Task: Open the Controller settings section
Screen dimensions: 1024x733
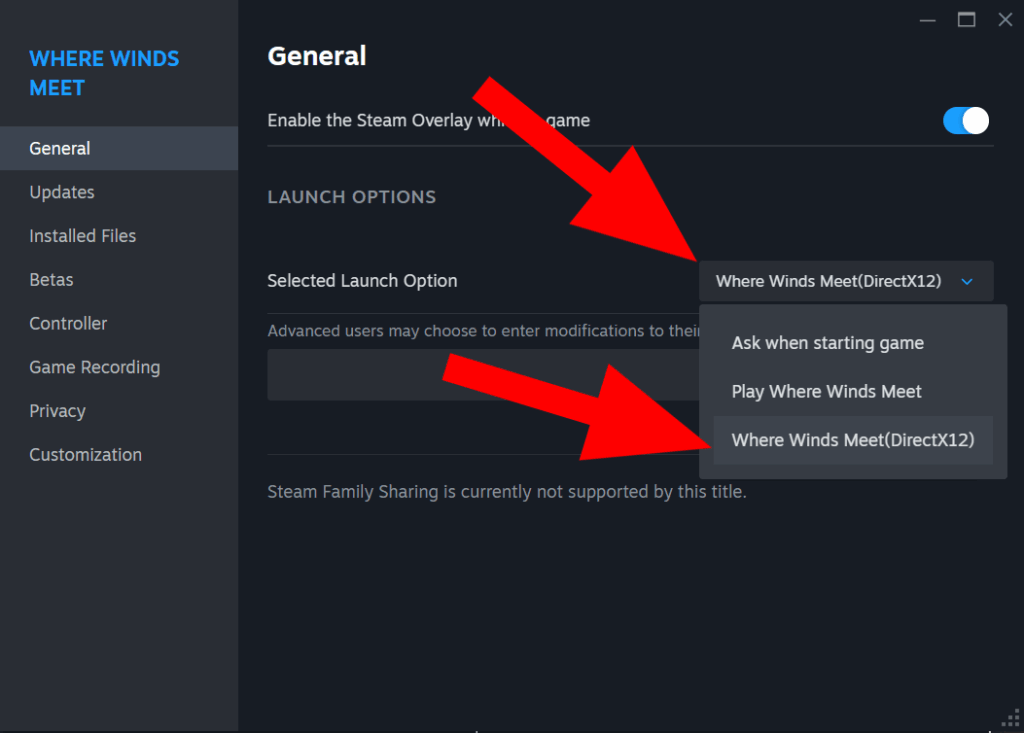Action: coord(67,323)
